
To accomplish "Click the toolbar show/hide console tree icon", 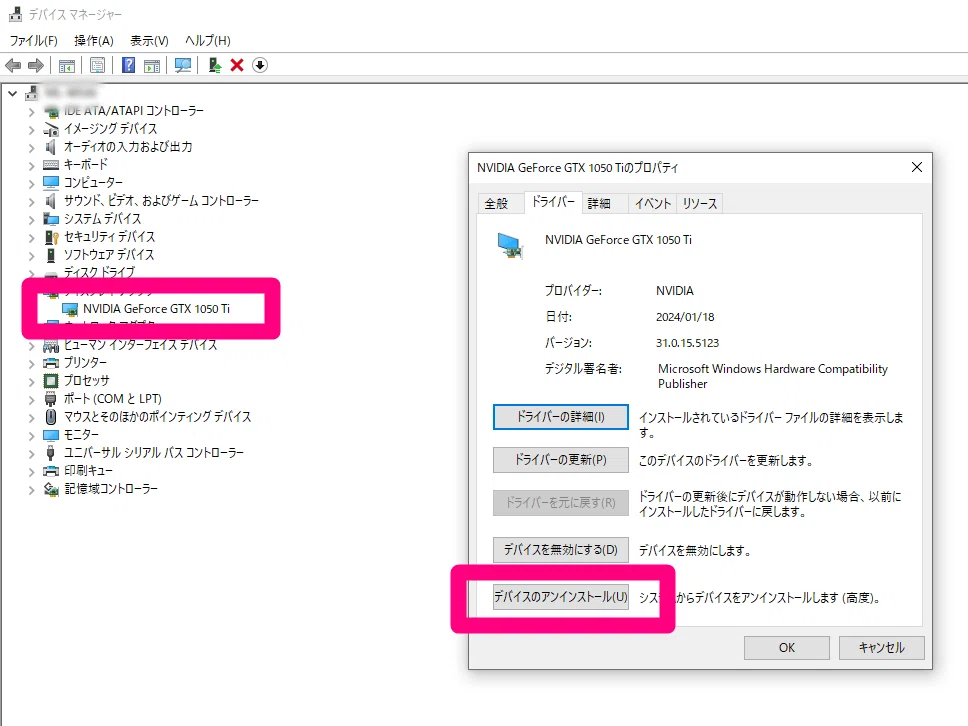I will [x=67, y=65].
